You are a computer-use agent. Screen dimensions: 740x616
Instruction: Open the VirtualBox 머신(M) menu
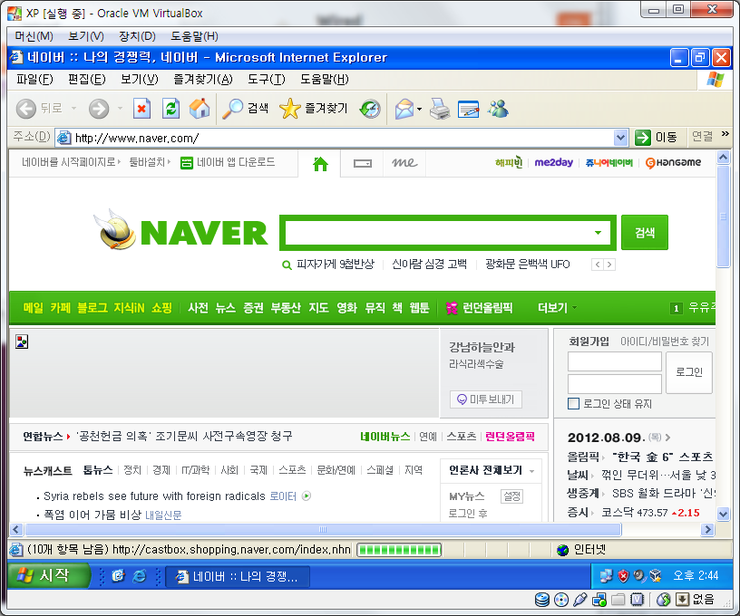[x=34, y=36]
